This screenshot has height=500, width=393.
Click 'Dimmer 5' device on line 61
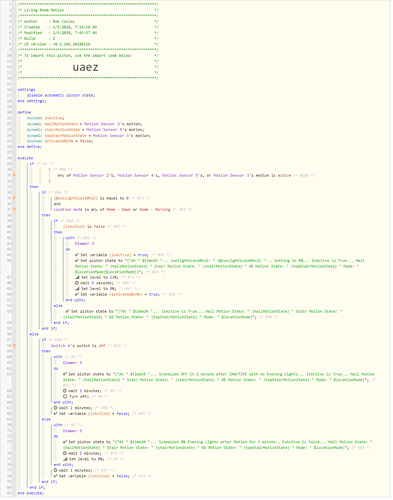coord(72,362)
